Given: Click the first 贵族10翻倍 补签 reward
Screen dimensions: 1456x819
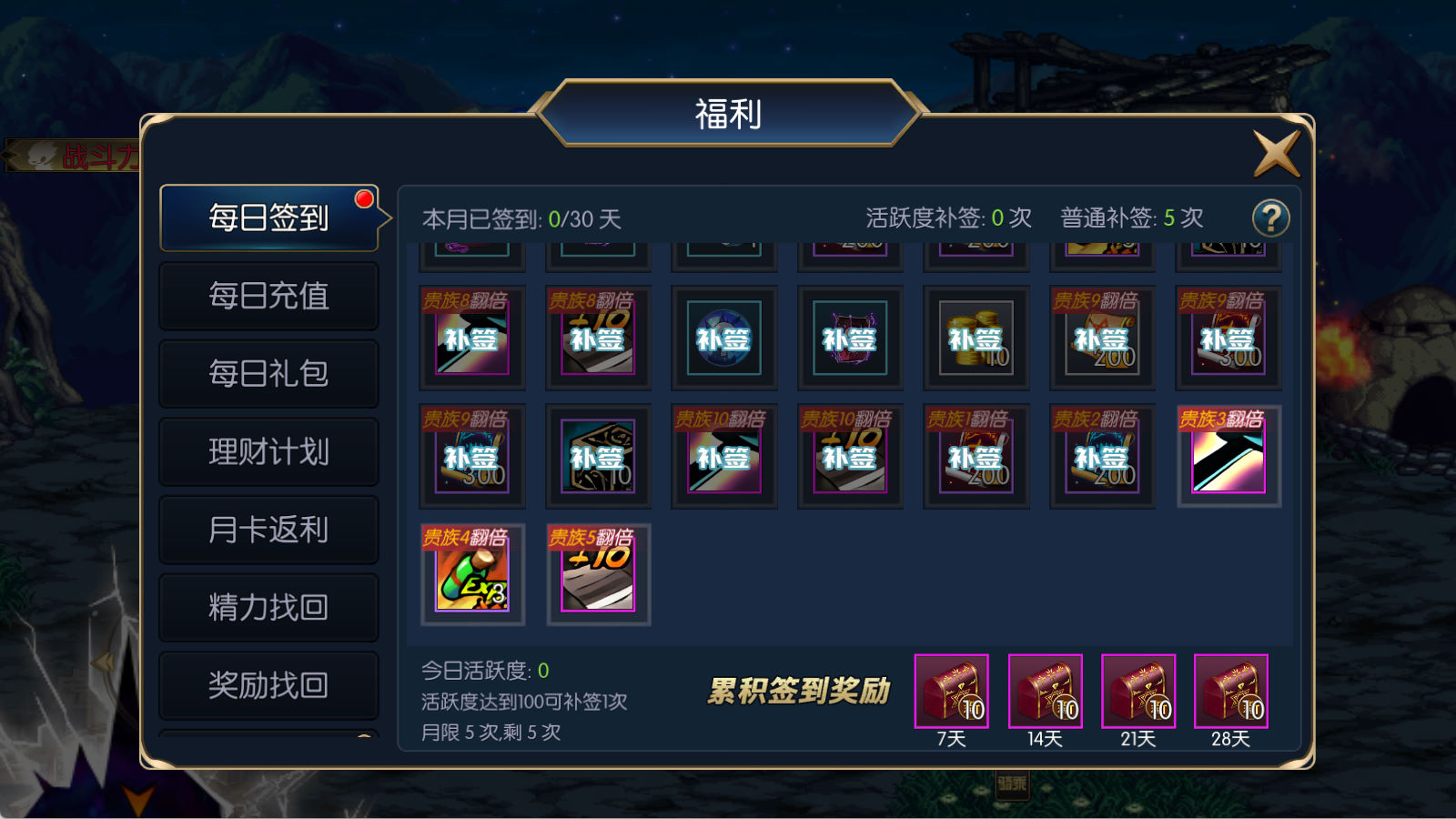Looking at the screenshot, I should (723, 456).
